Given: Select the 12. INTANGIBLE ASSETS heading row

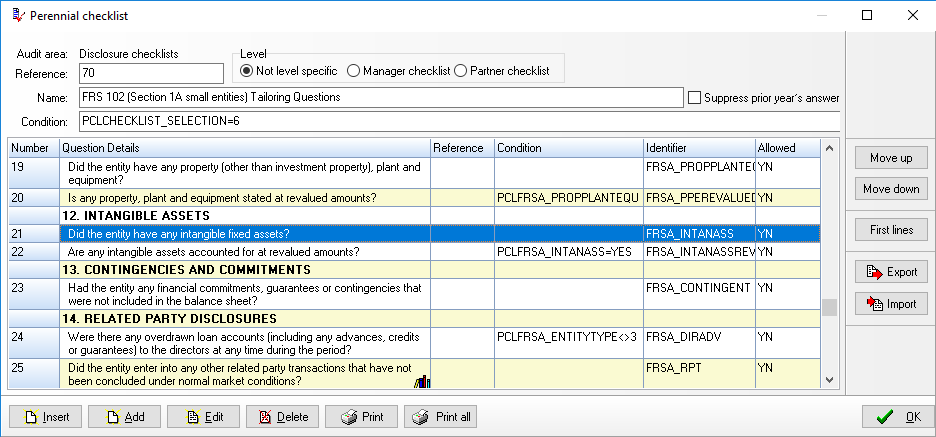Looking at the screenshot, I should [414, 215].
